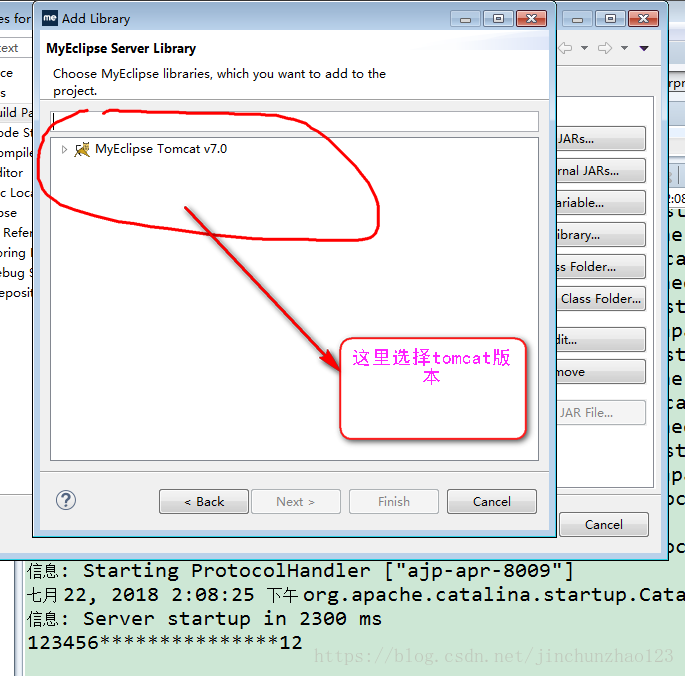Open the view menu triangle in Properties
Viewport: 685px width, 676px height.
[x=644, y=48]
